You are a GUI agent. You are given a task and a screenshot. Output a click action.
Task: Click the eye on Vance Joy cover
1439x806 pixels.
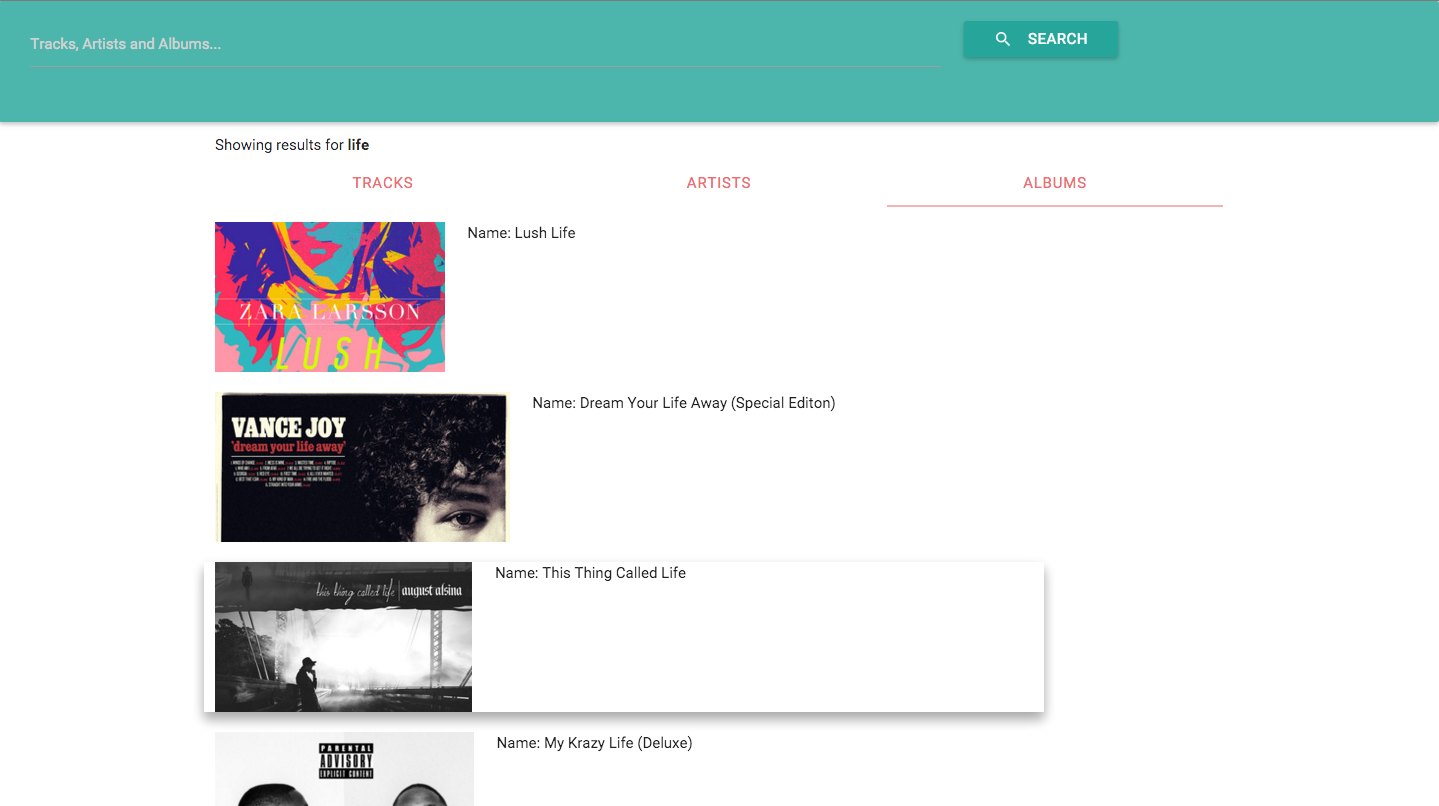[x=466, y=519]
